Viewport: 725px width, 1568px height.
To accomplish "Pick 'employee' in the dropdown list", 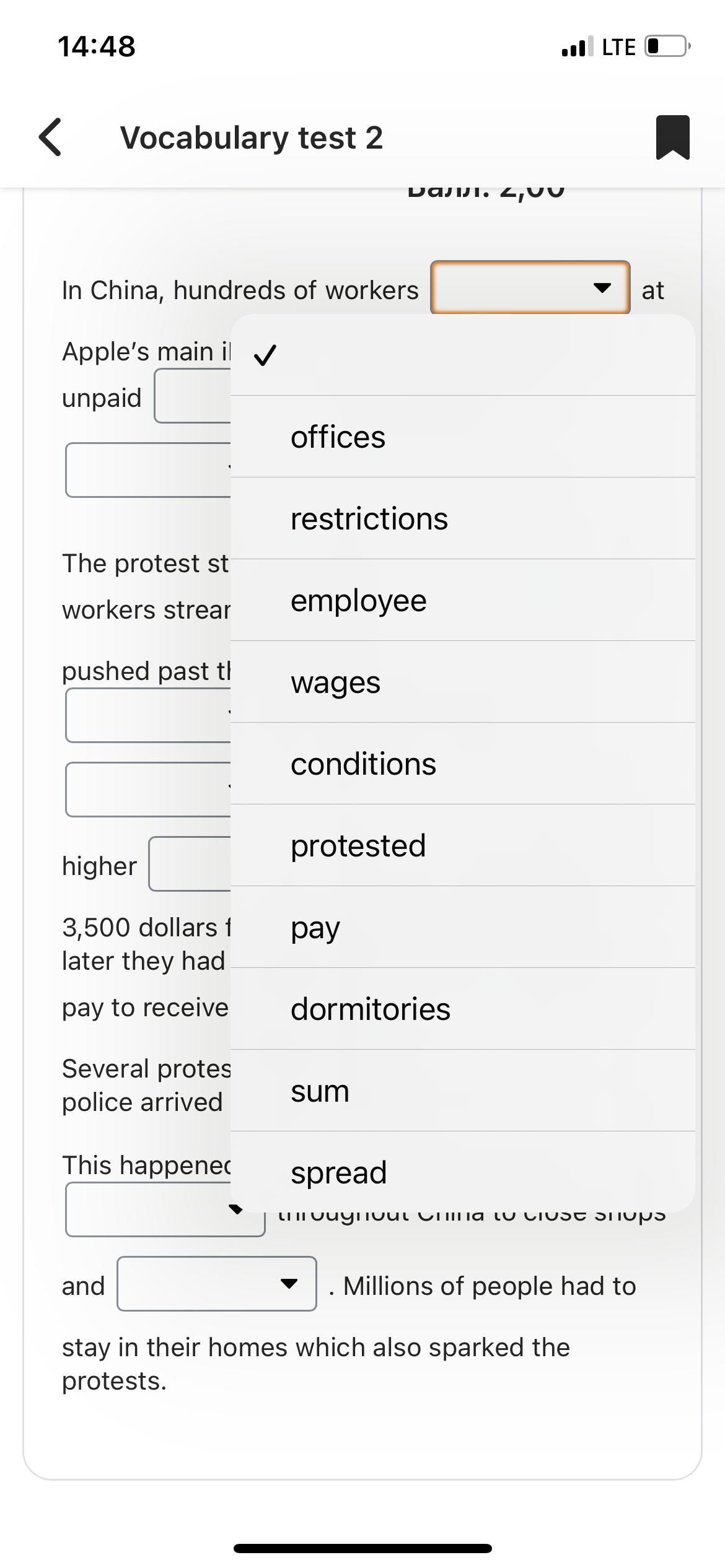I will tap(462, 600).
